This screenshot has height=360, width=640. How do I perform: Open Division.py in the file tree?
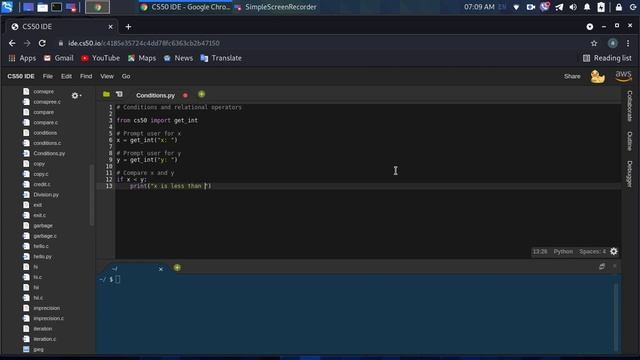(x=46, y=195)
